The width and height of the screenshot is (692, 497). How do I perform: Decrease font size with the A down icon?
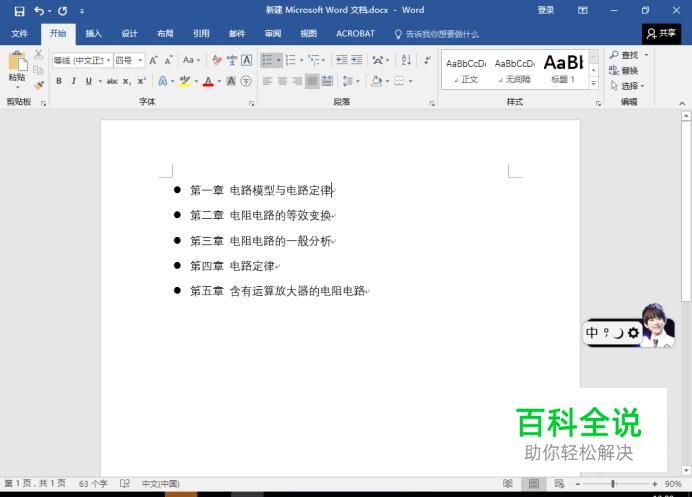(169, 60)
